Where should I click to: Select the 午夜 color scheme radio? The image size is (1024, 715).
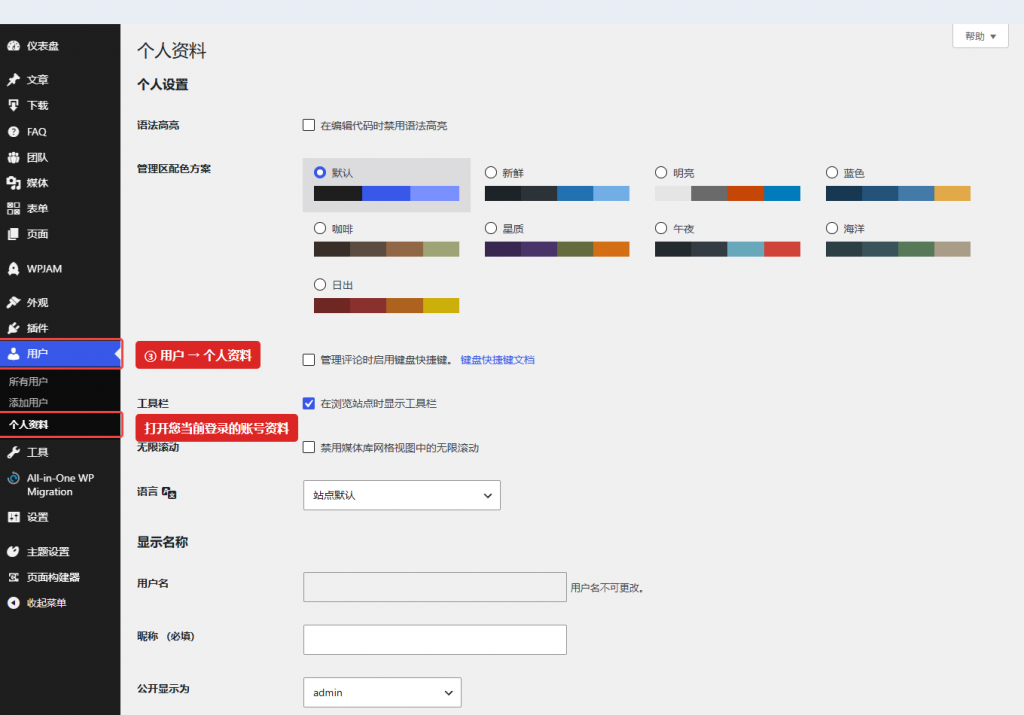coord(661,228)
